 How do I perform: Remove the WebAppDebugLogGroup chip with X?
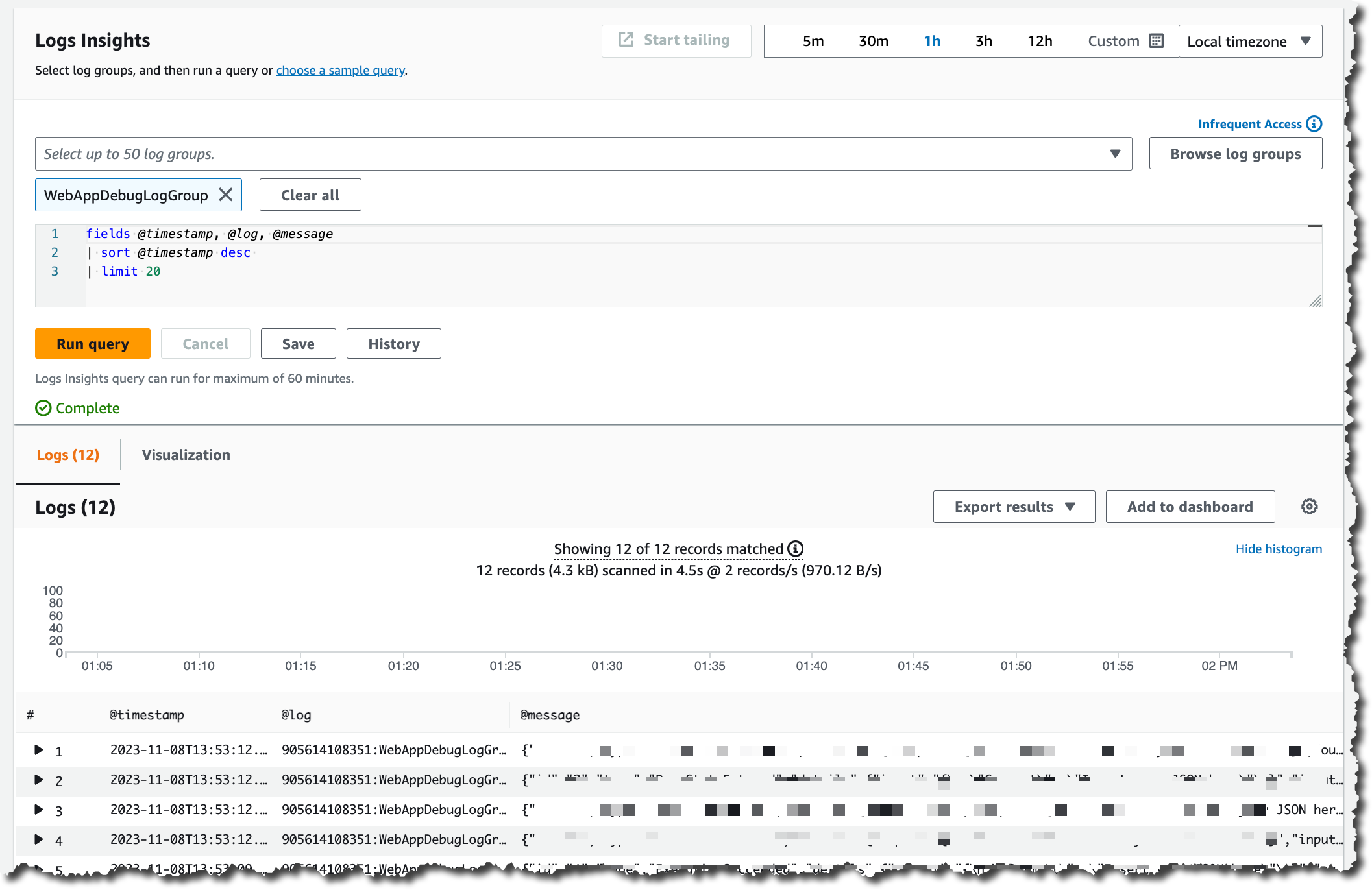coord(226,195)
